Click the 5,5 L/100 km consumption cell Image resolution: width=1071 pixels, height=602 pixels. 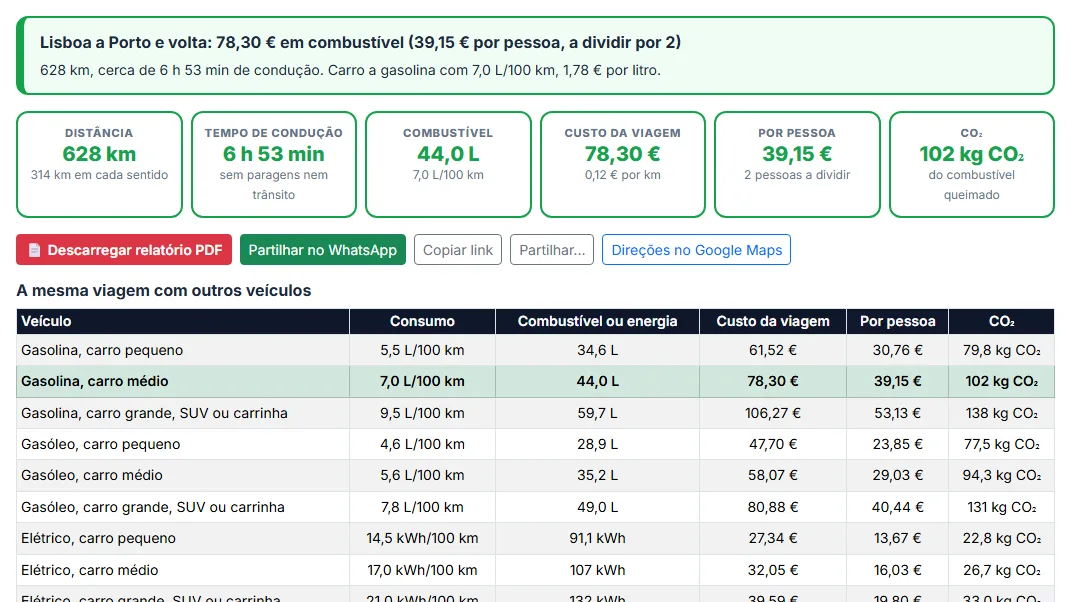point(422,350)
